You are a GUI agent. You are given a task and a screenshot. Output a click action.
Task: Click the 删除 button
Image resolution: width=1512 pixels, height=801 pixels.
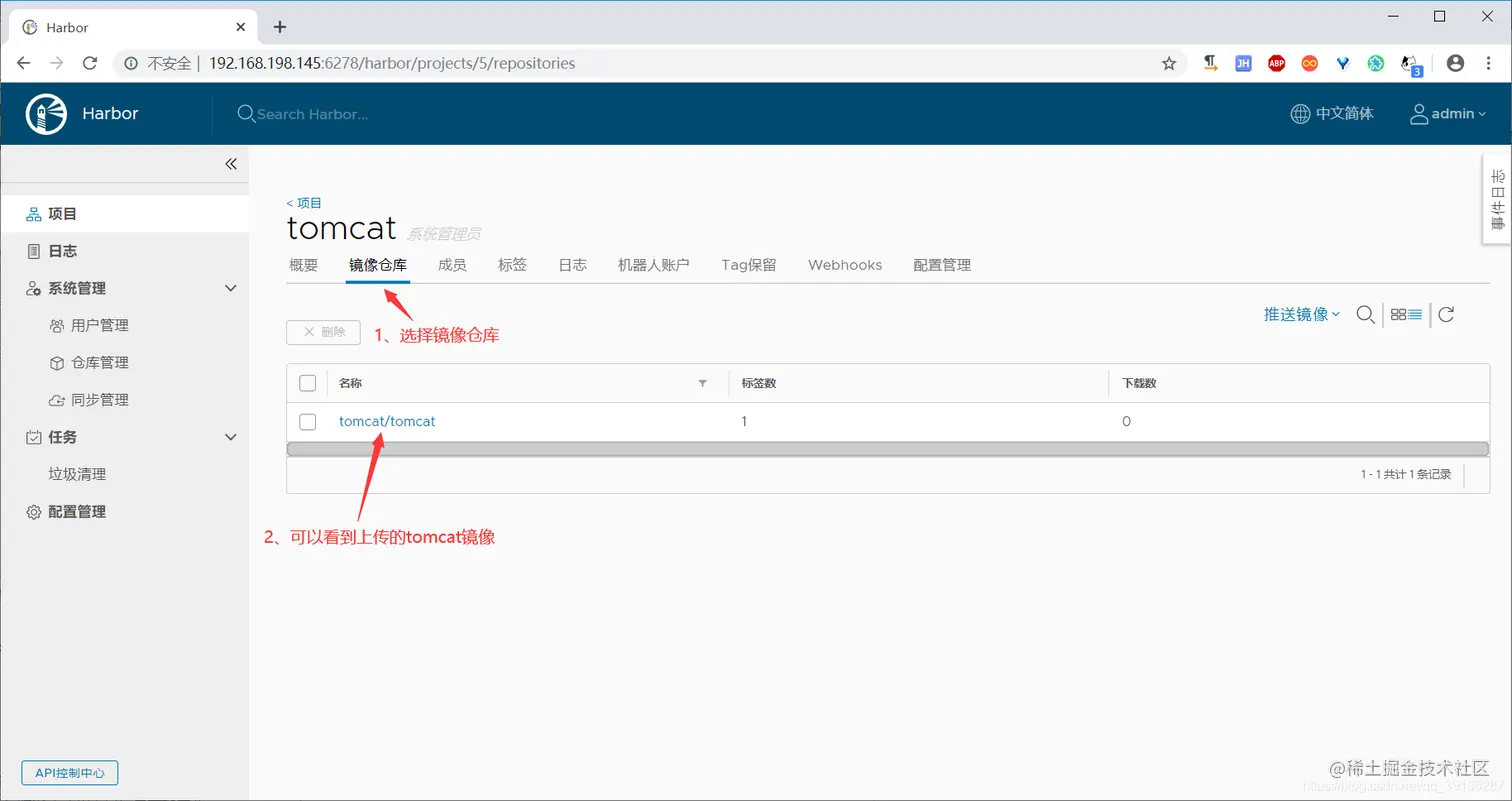click(323, 332)
